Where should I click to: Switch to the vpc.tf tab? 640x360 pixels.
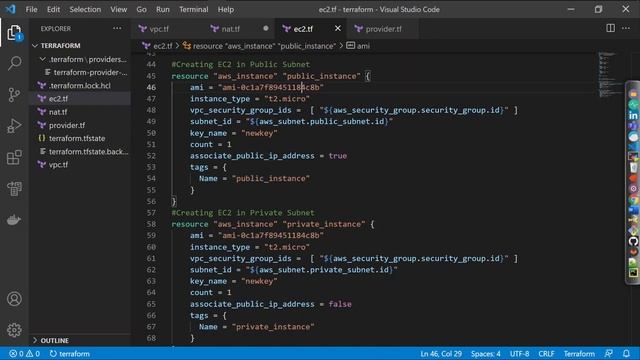pos(159,29)
